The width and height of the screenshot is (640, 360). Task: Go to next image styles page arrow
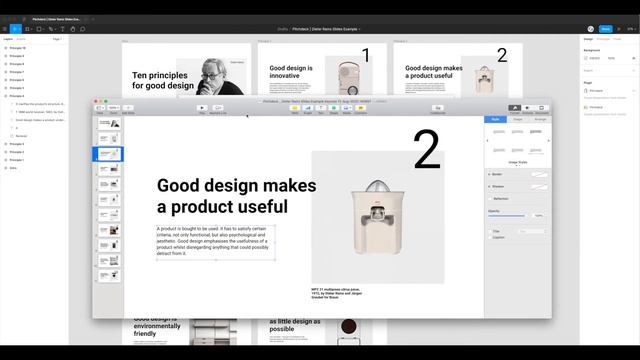point(548,141)
